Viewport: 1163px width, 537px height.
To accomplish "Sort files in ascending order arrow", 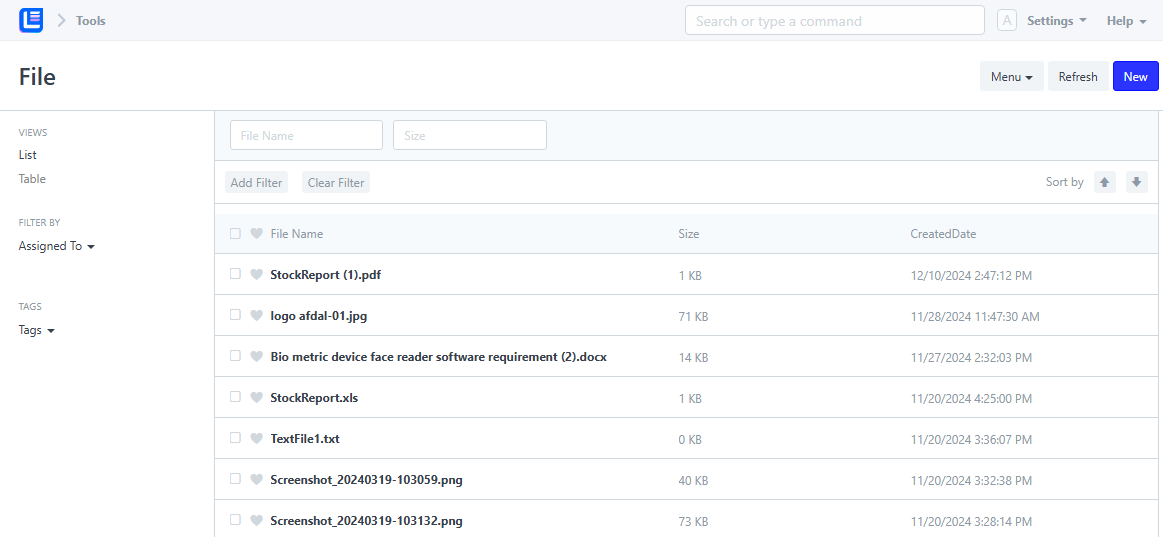I will [1104, 182].
